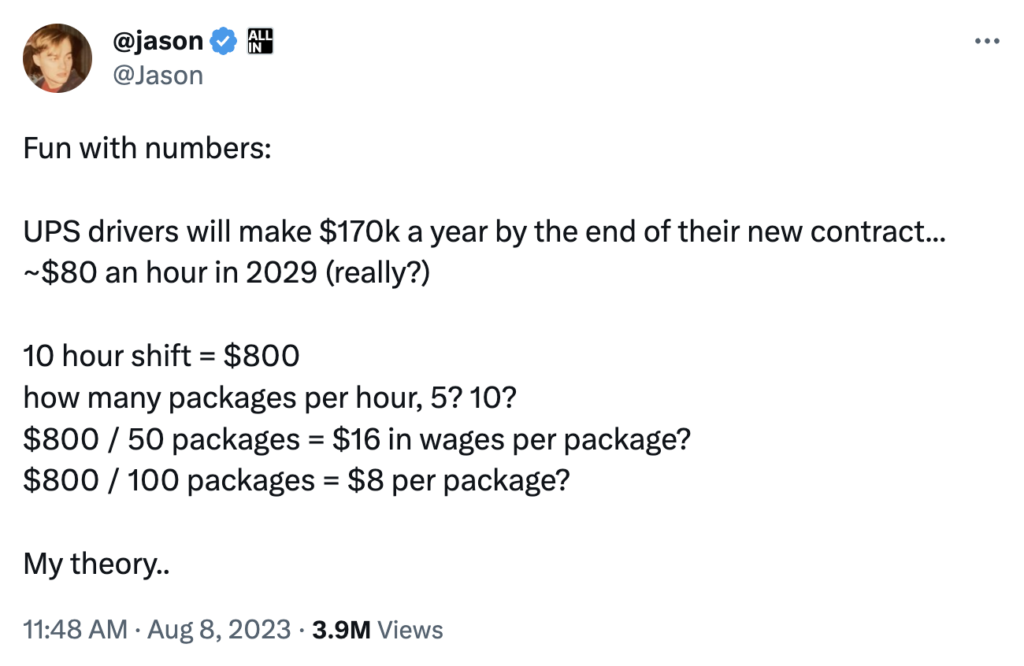1024x666 pixels.
Task: Click the "$800 / 100 packages" line
Action: (x=296, y=481)
